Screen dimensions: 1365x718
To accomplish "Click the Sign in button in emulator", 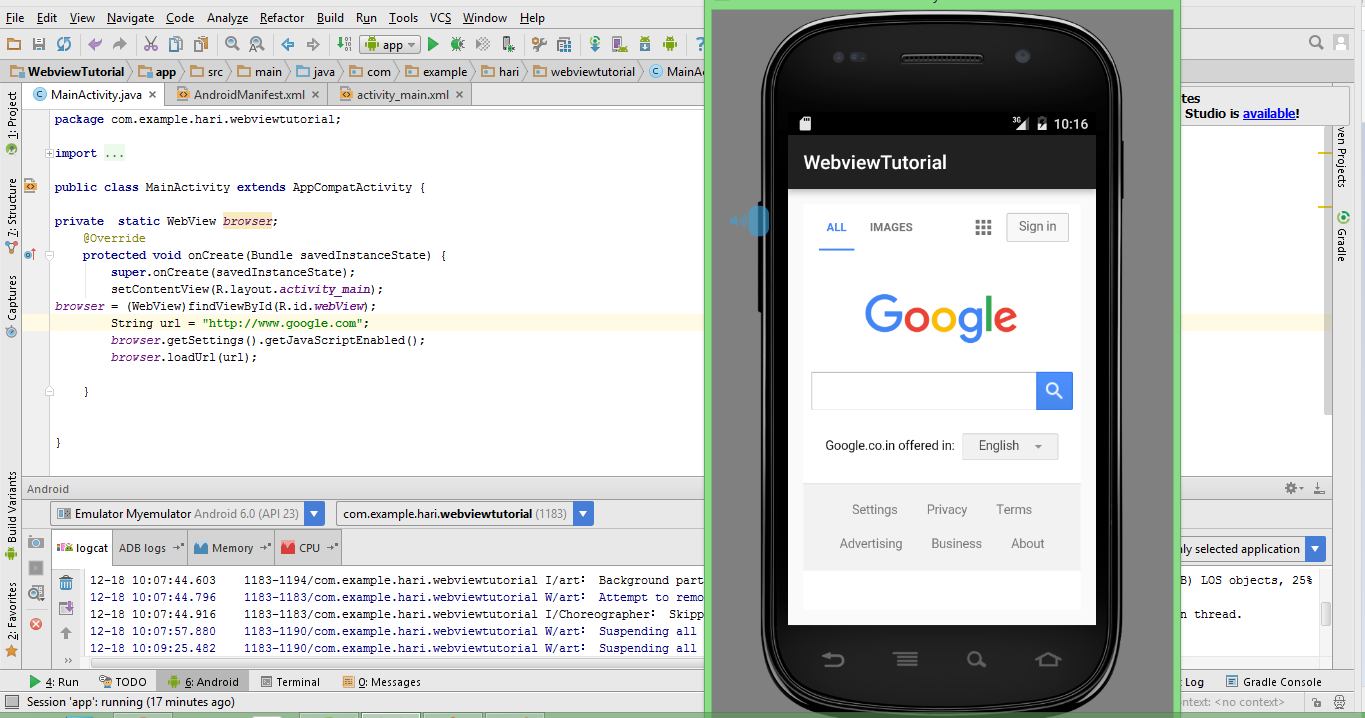I will tap(1037, 227).
